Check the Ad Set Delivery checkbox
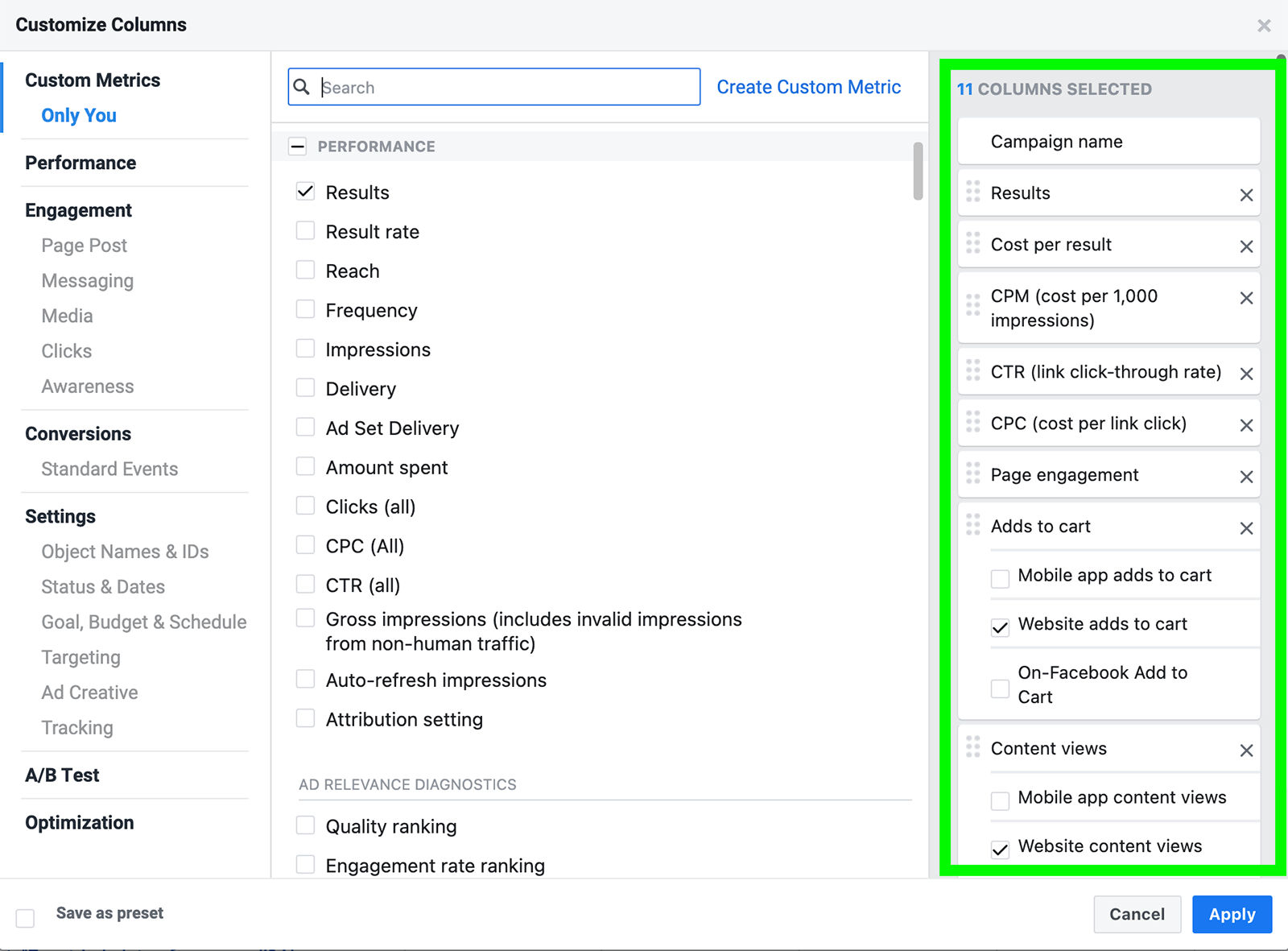Screen dimensions: 1288x951 coord(305,427)
